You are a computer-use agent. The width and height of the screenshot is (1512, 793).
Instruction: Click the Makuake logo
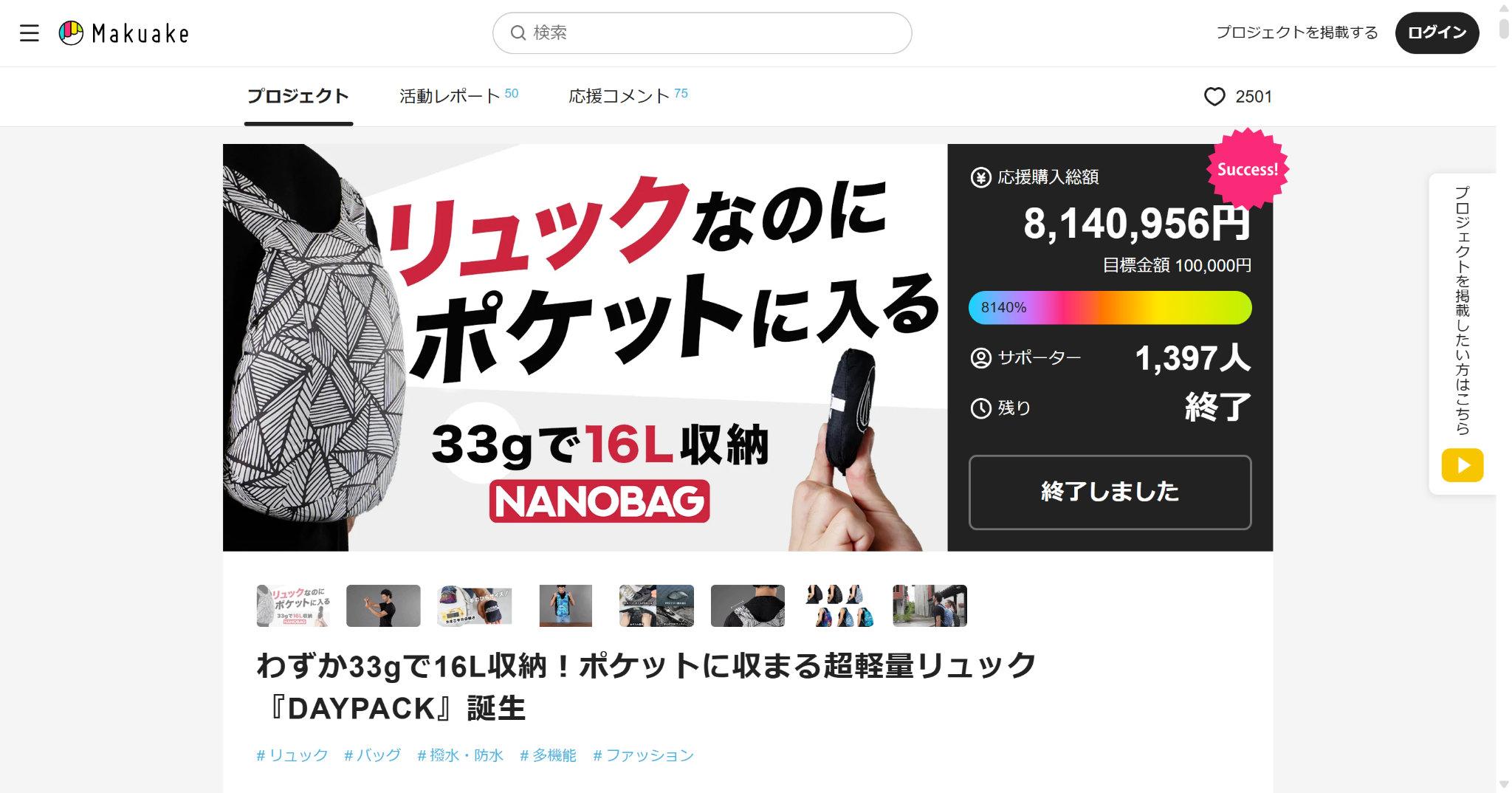point(124,33)
